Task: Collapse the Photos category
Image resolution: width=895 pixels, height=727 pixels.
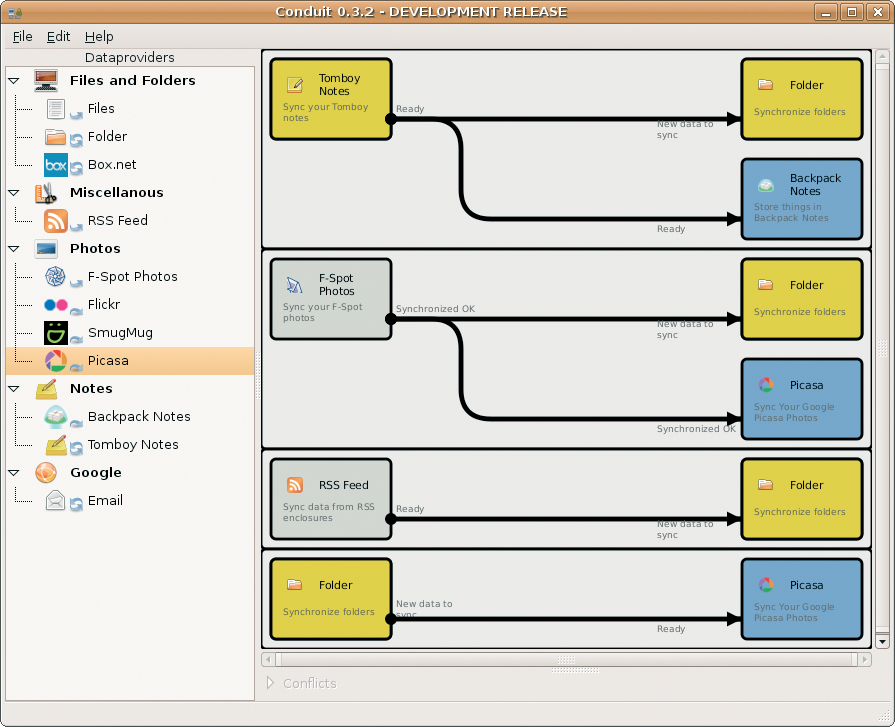Action: [x=14, y=249]
